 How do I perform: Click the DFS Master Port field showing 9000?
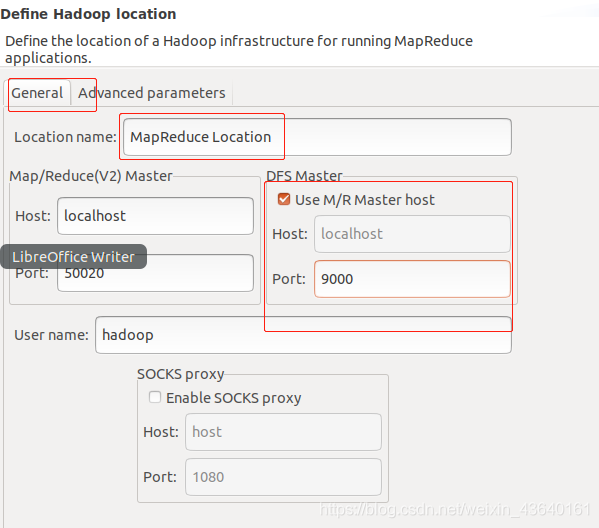coord(412,279)
